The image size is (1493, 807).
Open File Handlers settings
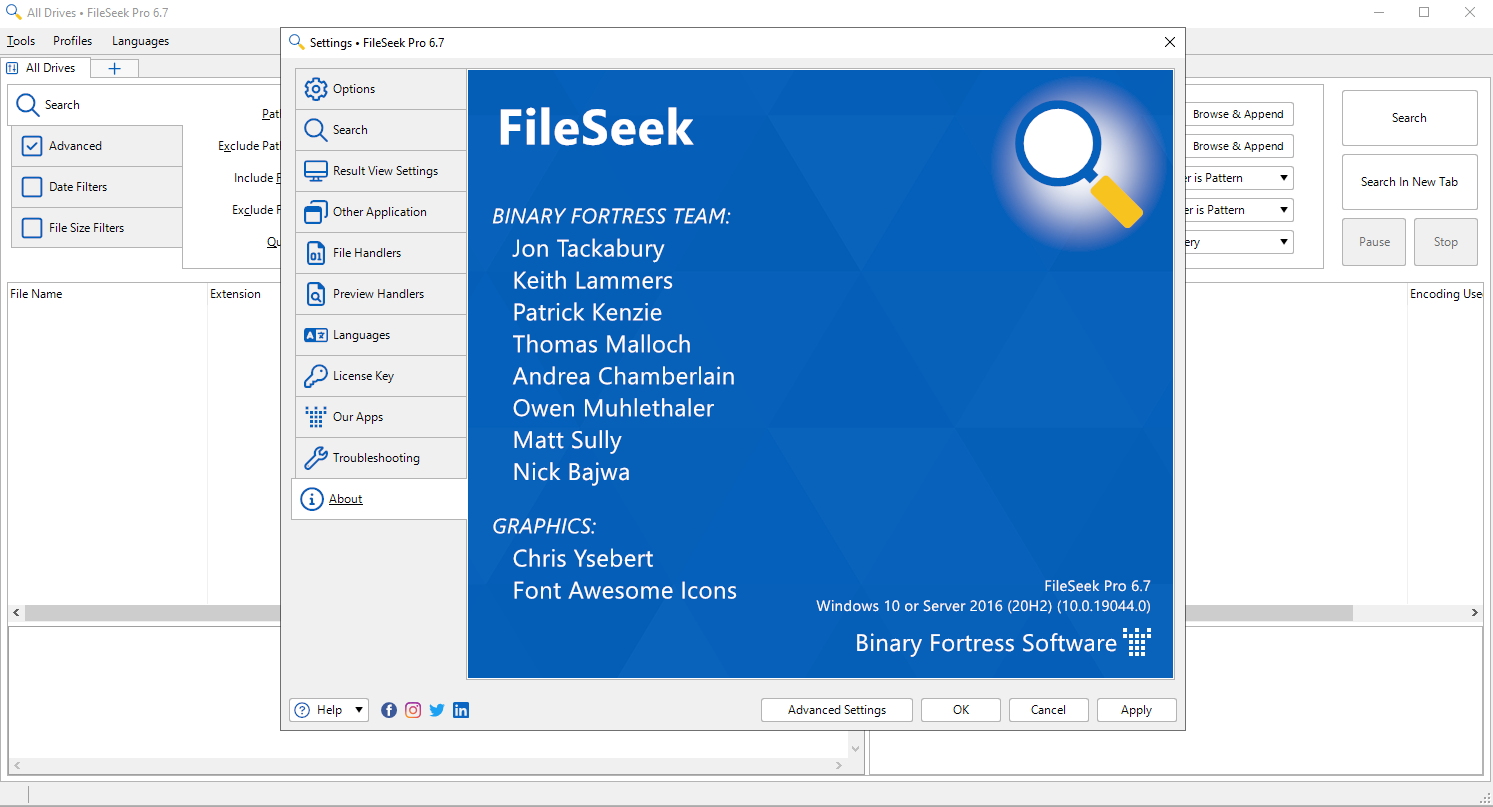tap(381, 253)
